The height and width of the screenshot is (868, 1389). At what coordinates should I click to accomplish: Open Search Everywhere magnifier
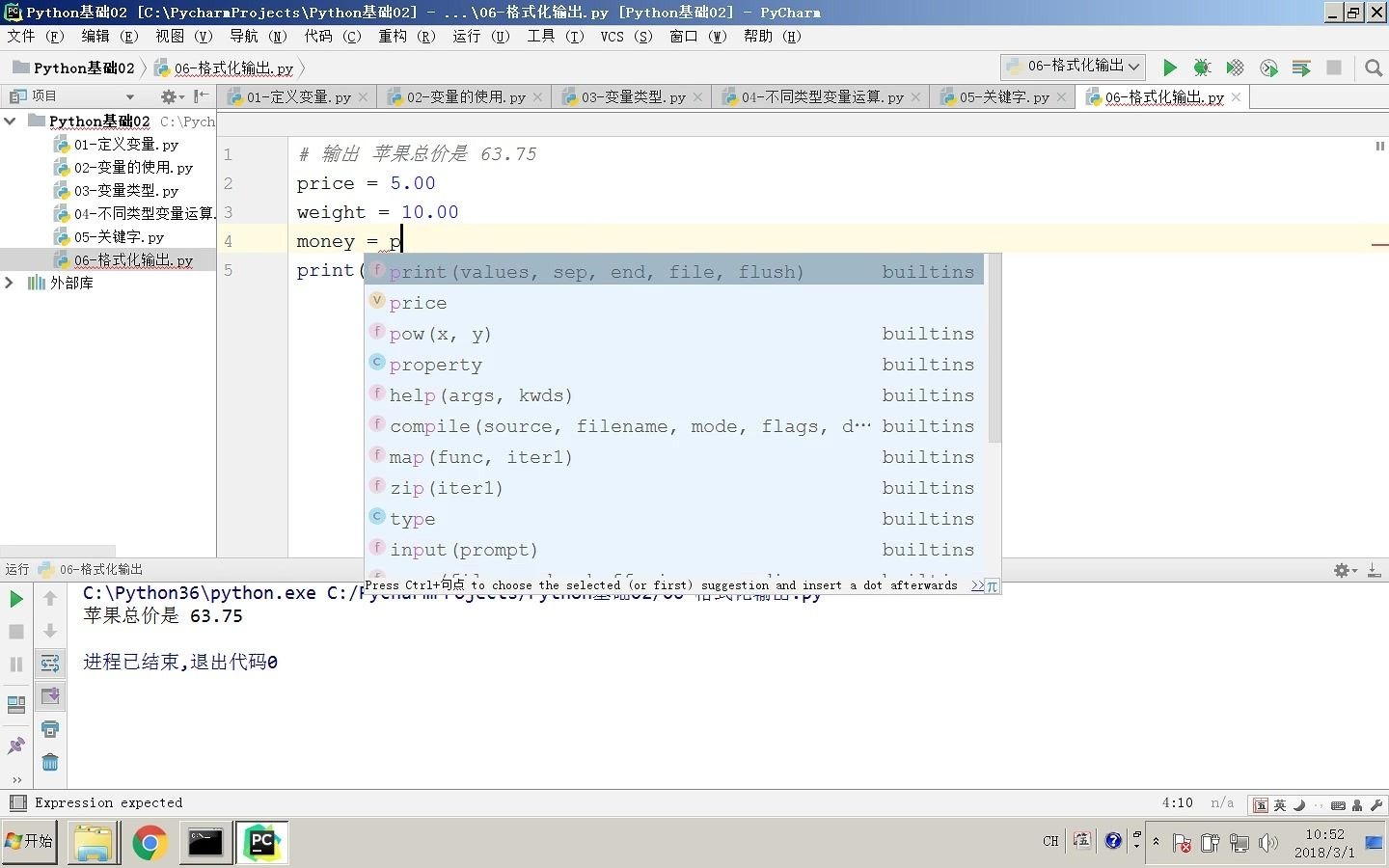(1374, 68)
